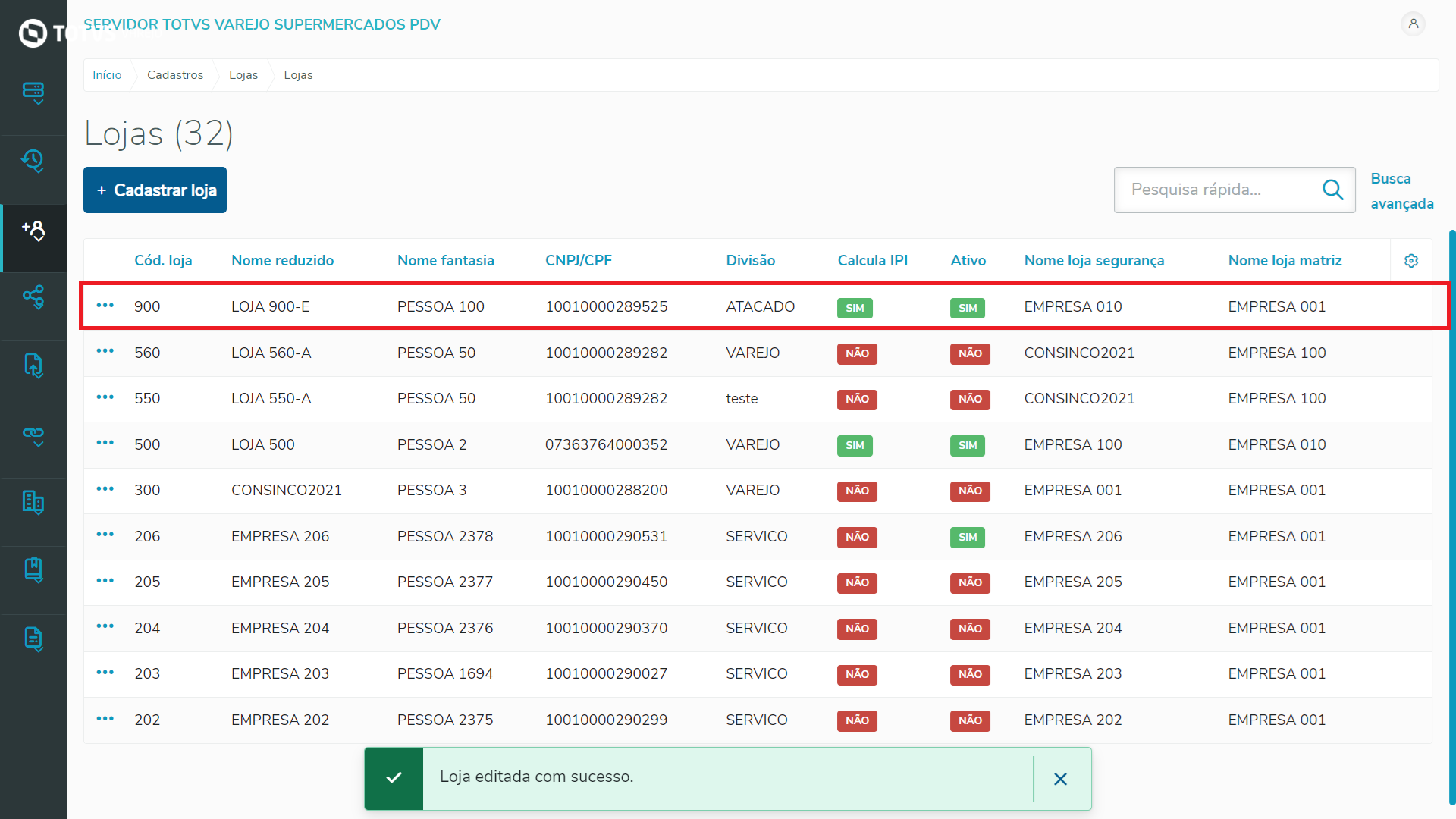Viewport: 1456px width, 819px height.
Task: Open actions menu for loja 900
Action: [105, 306]
